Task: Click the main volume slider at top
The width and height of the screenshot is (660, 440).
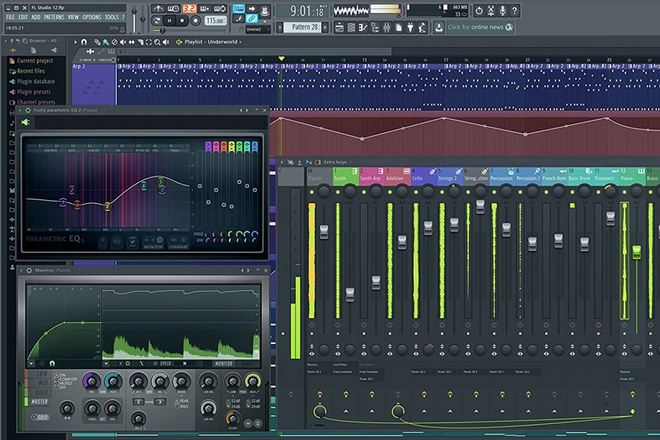Action: click(134, 19)
